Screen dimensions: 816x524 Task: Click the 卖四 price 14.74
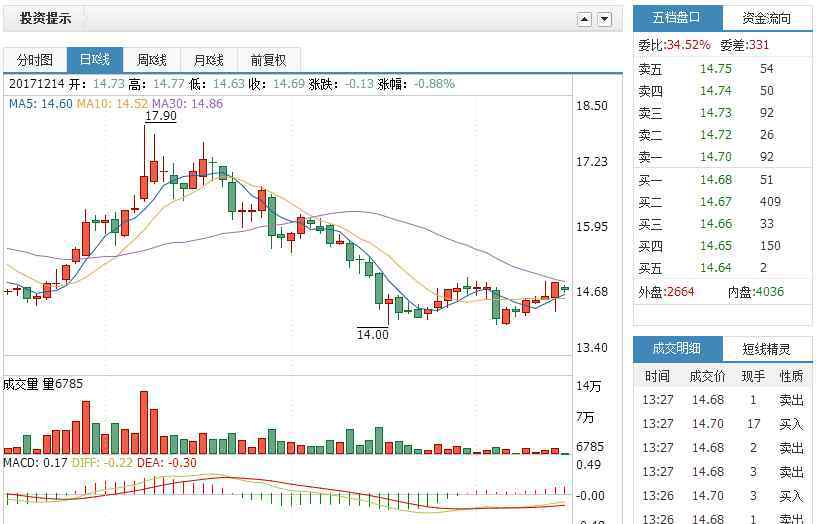click(x=716, y=91)
